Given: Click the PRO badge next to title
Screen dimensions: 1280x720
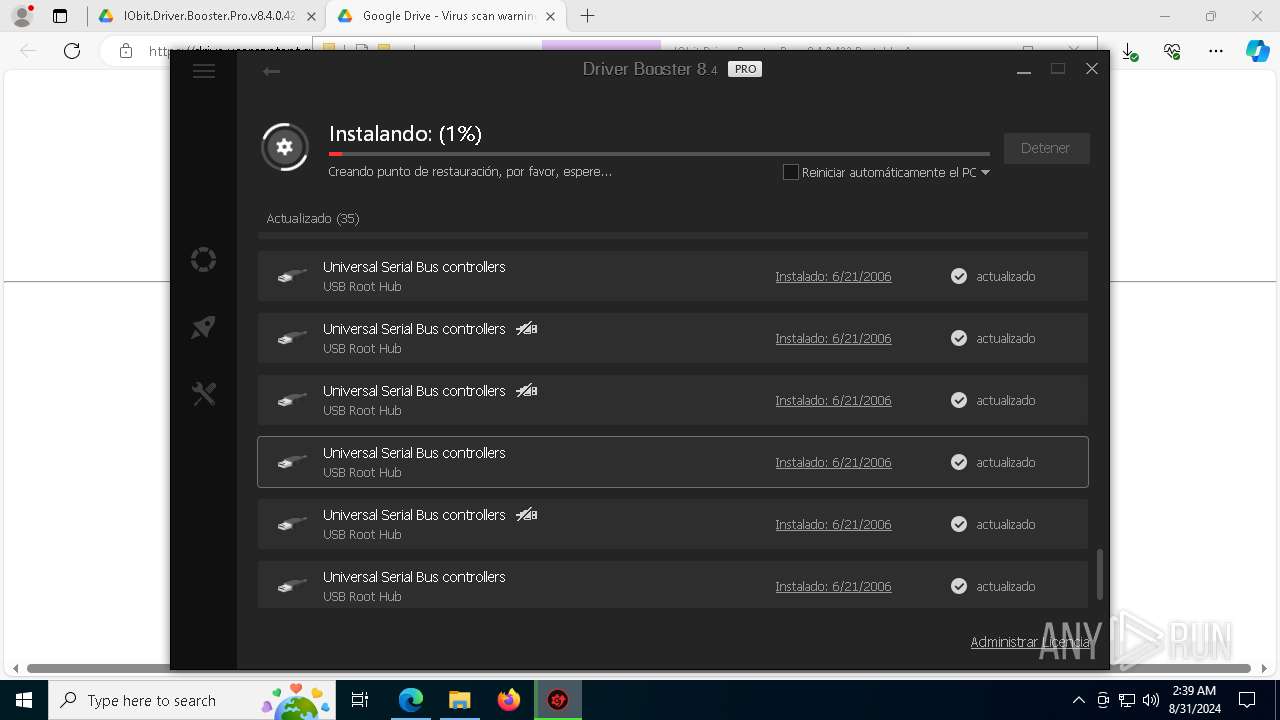Looking at the screenshot, I should pos(745,69).
